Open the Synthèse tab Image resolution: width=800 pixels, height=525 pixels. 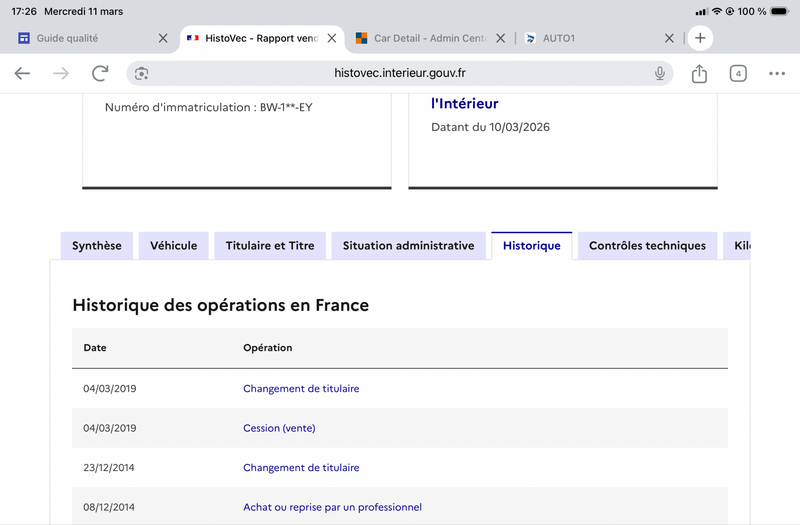point(96,245)
